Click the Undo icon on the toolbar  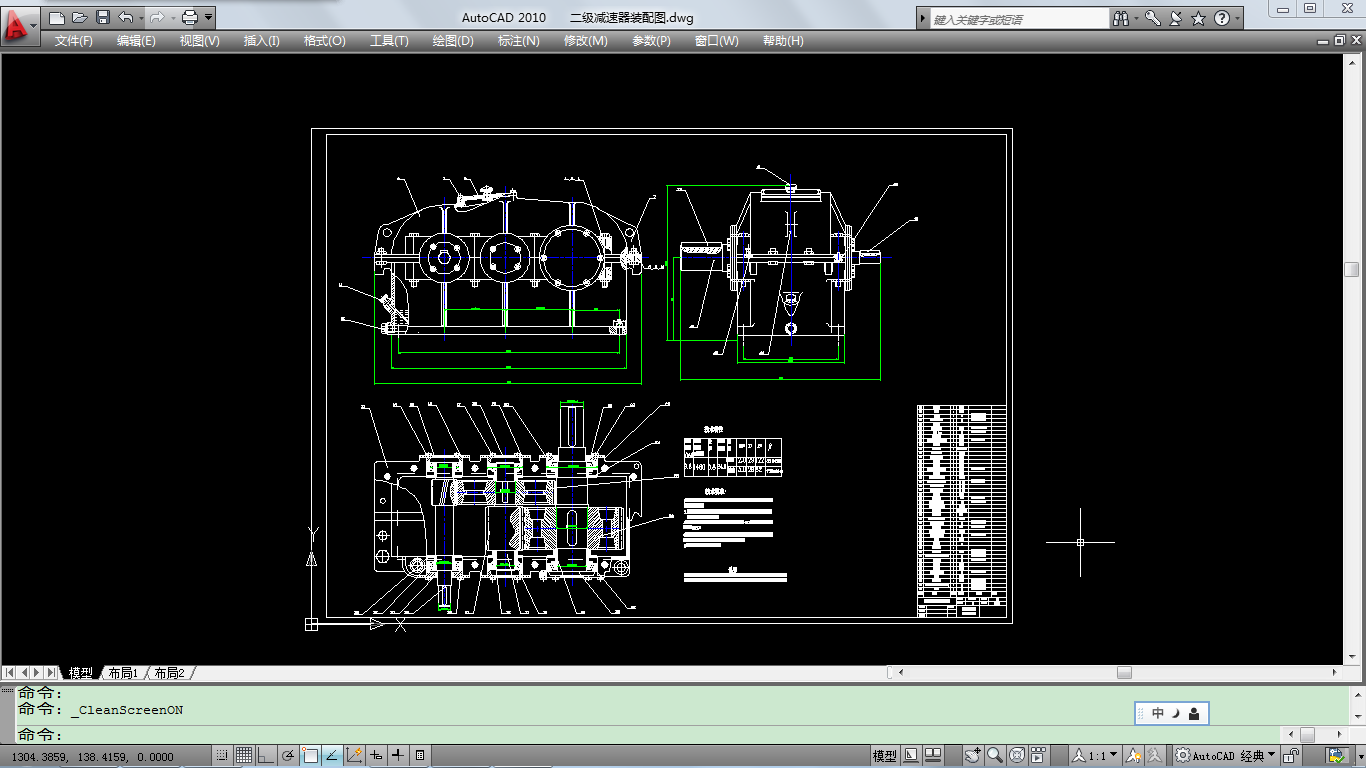(126, 17)
